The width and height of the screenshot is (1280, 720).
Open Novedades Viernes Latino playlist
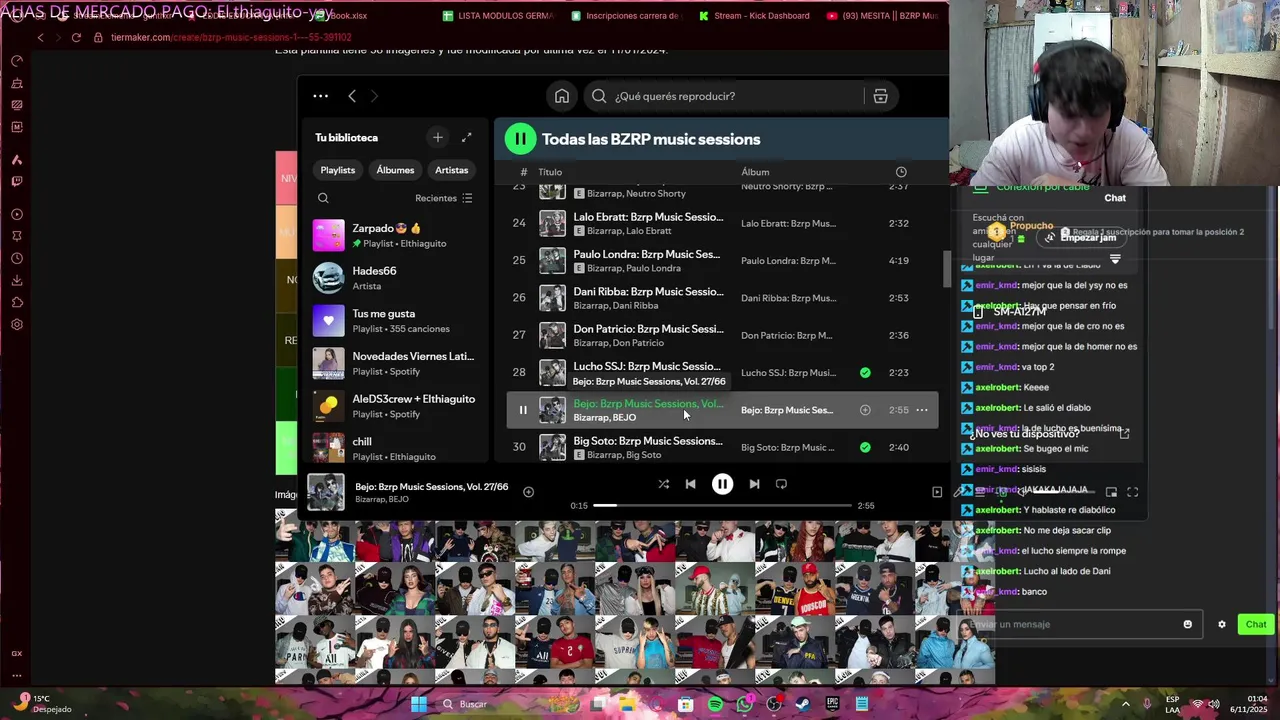tap(395, 363)
